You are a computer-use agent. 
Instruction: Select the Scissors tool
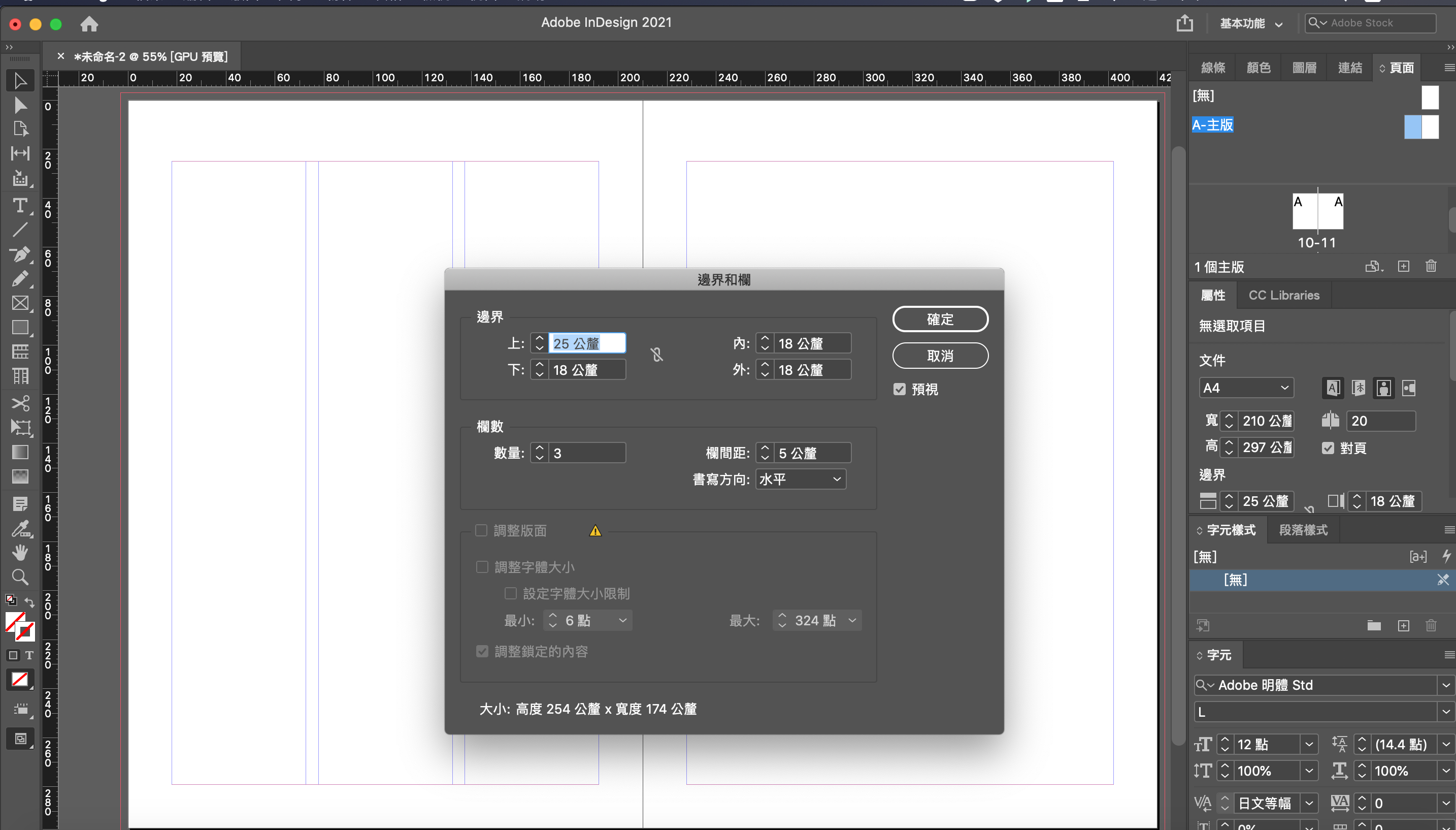point(20,403)
